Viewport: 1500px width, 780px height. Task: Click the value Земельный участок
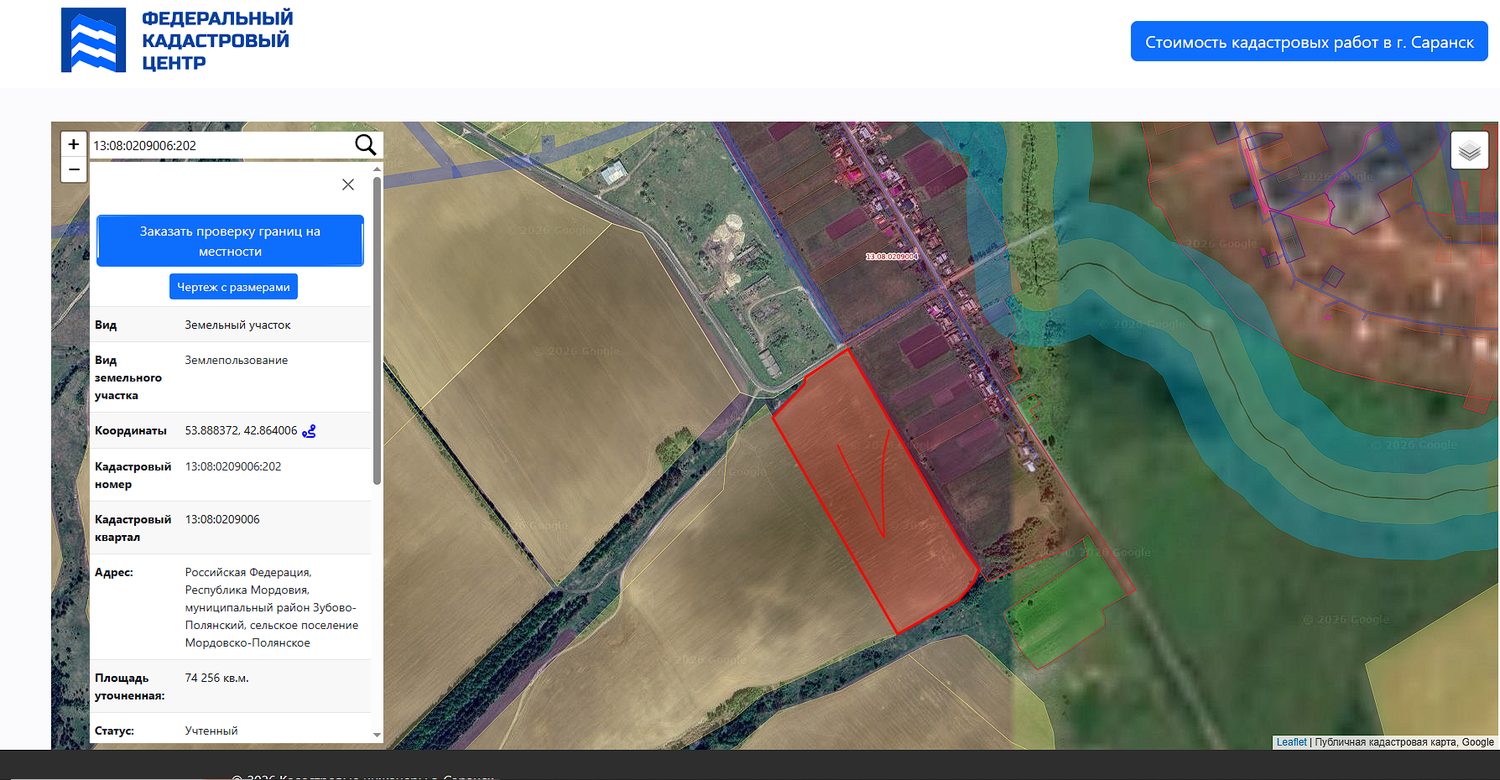coord(238,325)
